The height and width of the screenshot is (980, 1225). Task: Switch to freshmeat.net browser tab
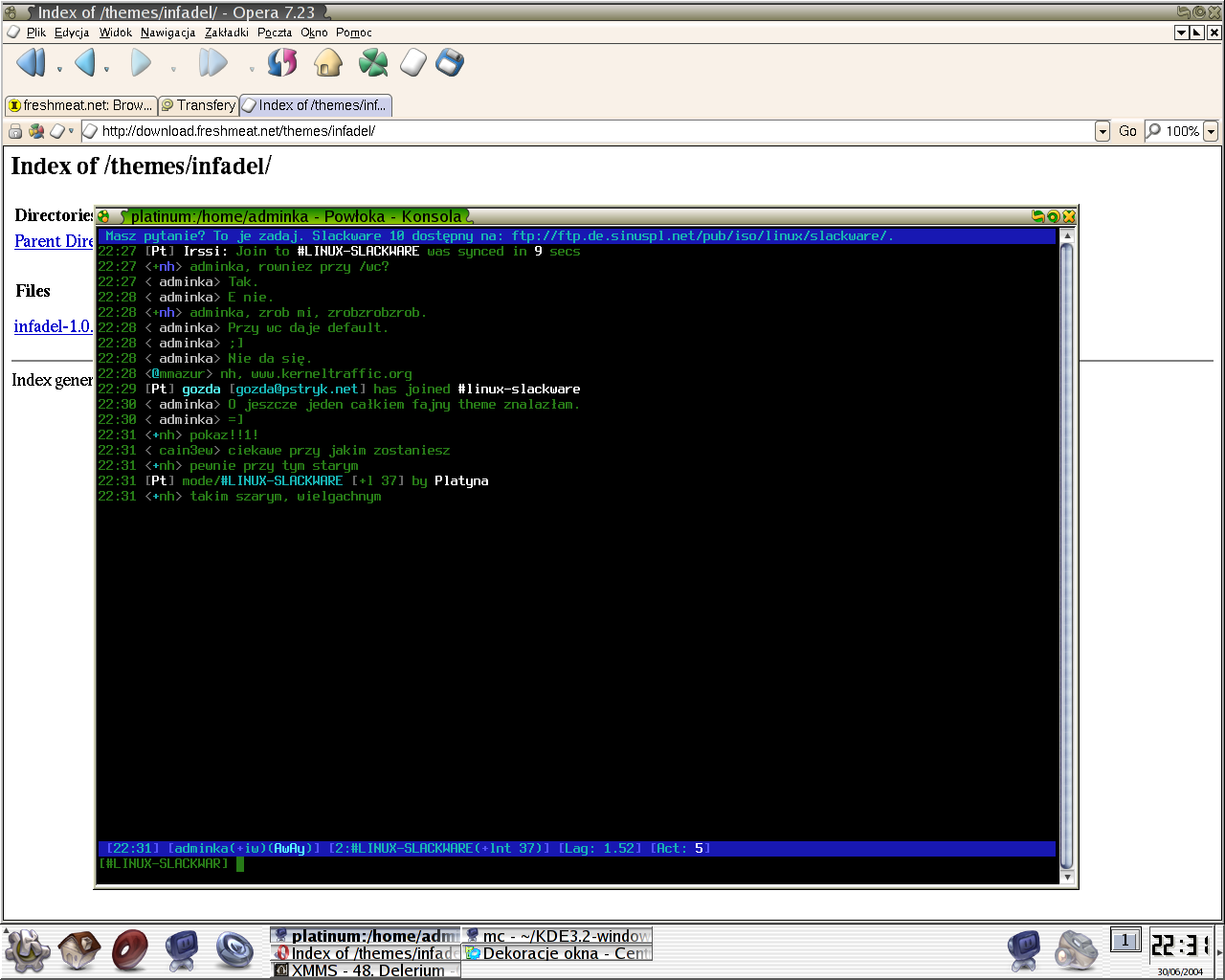tap(80, 105)
